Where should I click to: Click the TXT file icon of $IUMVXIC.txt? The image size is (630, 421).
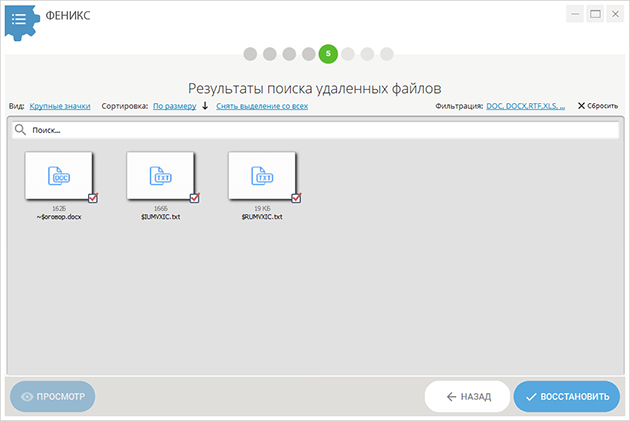pyautogui.click(x=160, y=176)
